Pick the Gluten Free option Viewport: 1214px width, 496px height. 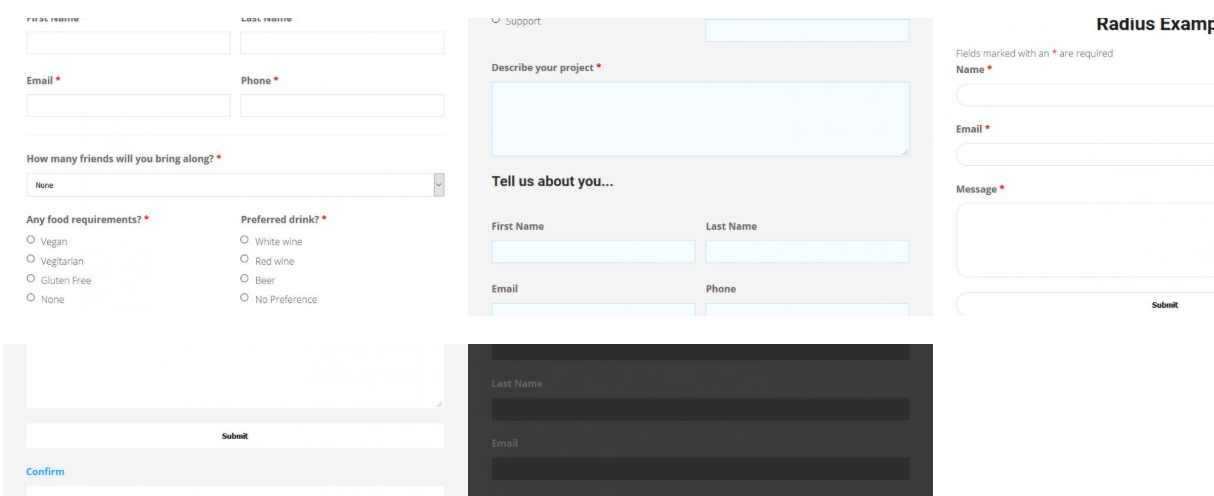tap(31, 279)
